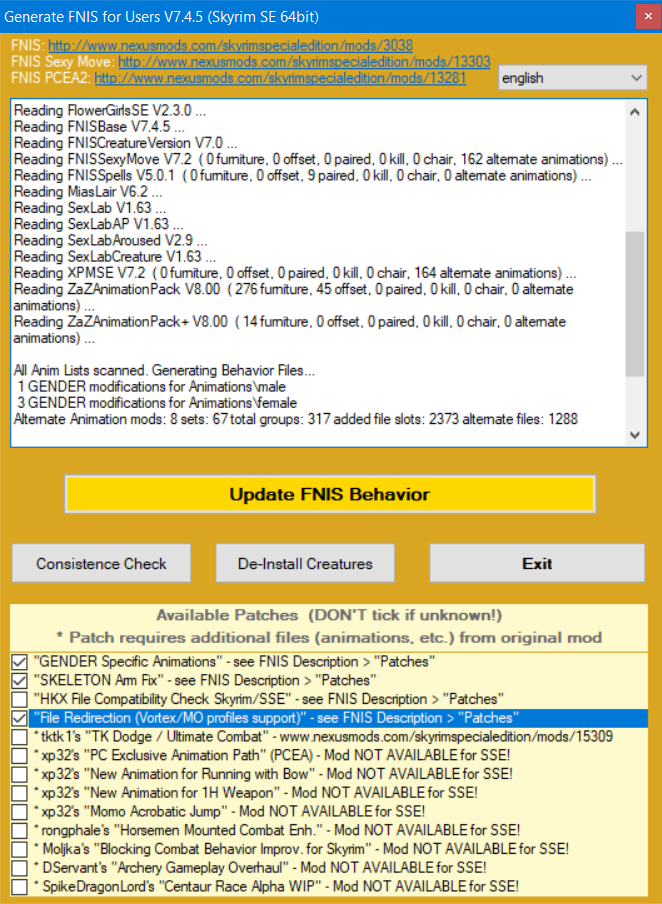Screen dimensions: 662x904
Task: Click the log scrollbar down arrow
Action: pyautogui.click(x=635, y=435)
